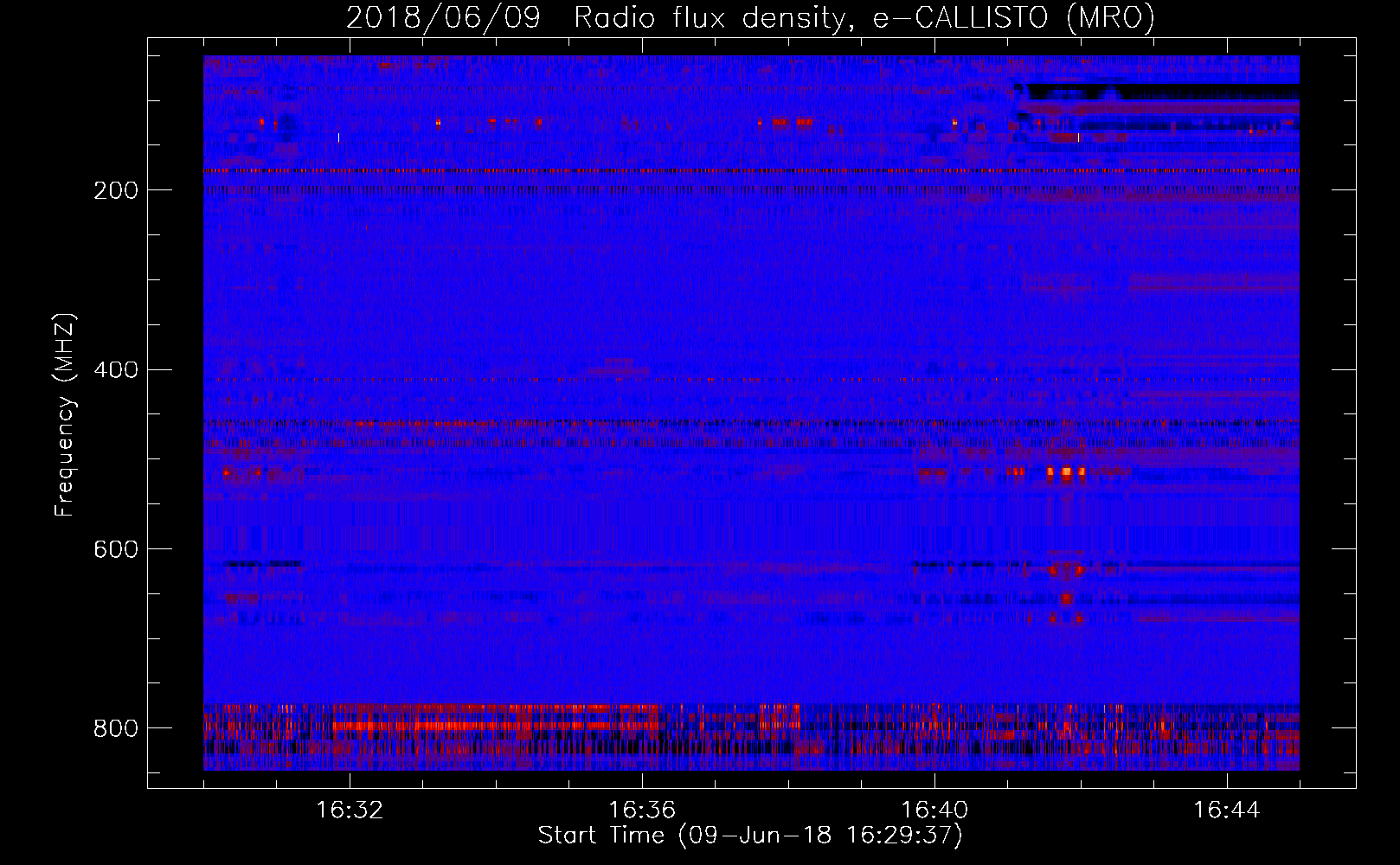Click the '16:32' time tick label
Screen dimensions: 1400x865
click(350, 811)
